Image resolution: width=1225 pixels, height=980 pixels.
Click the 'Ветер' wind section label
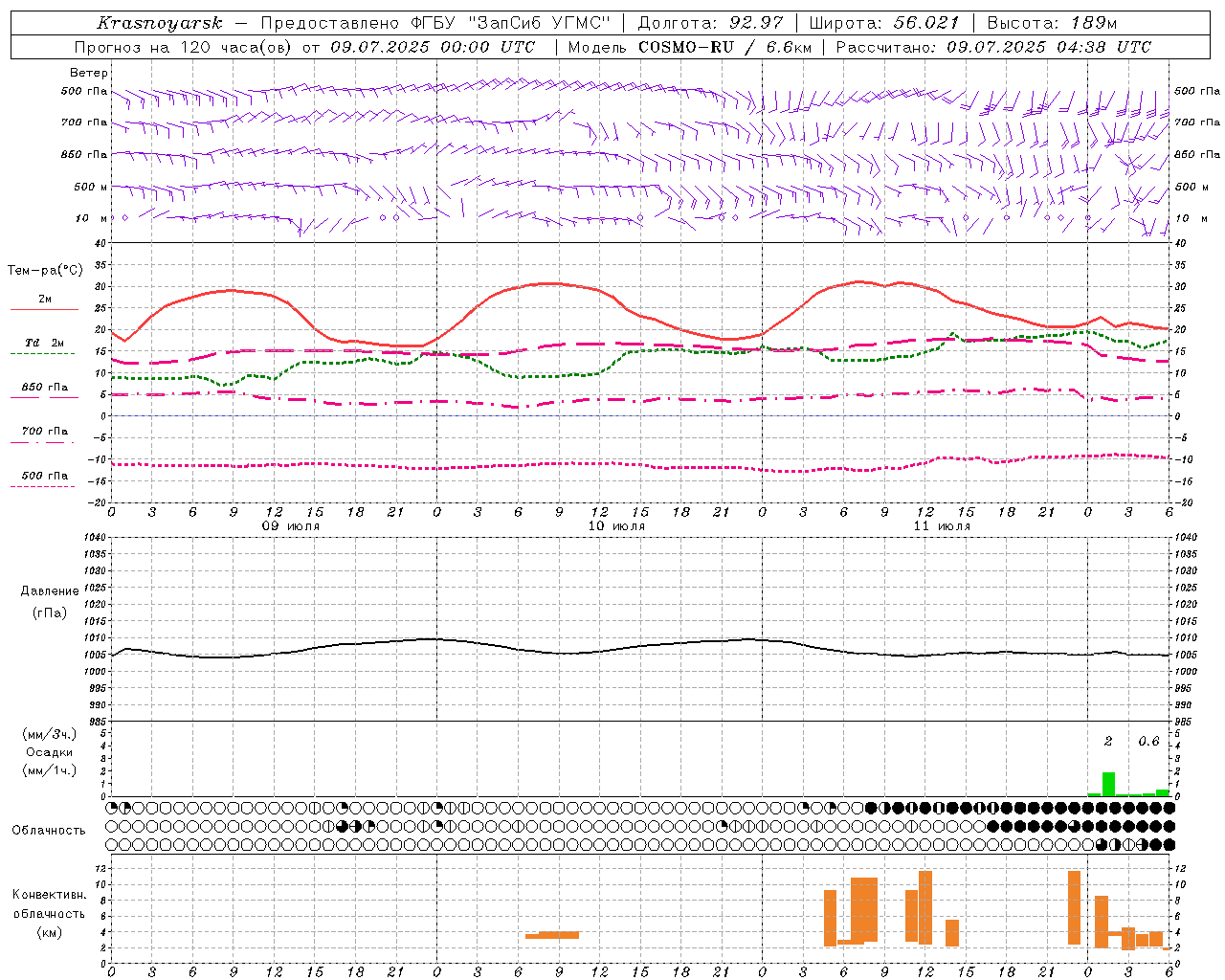89,73
